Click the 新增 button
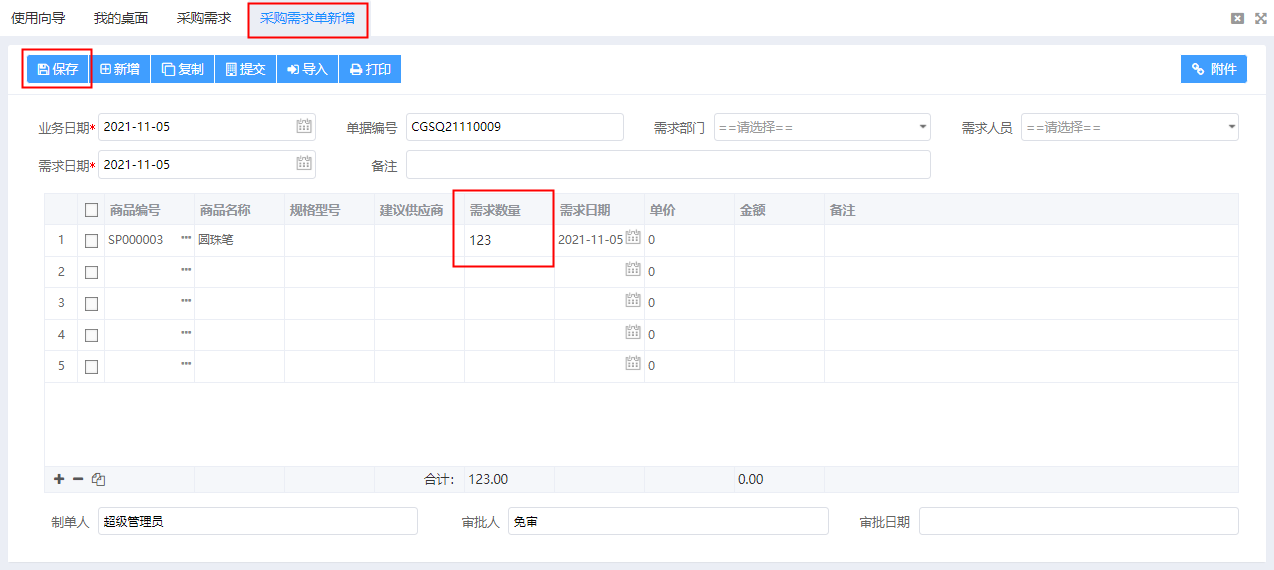The width and height of the screenshot is (1274, 570). pyautogui.click(x=120, y=69)
